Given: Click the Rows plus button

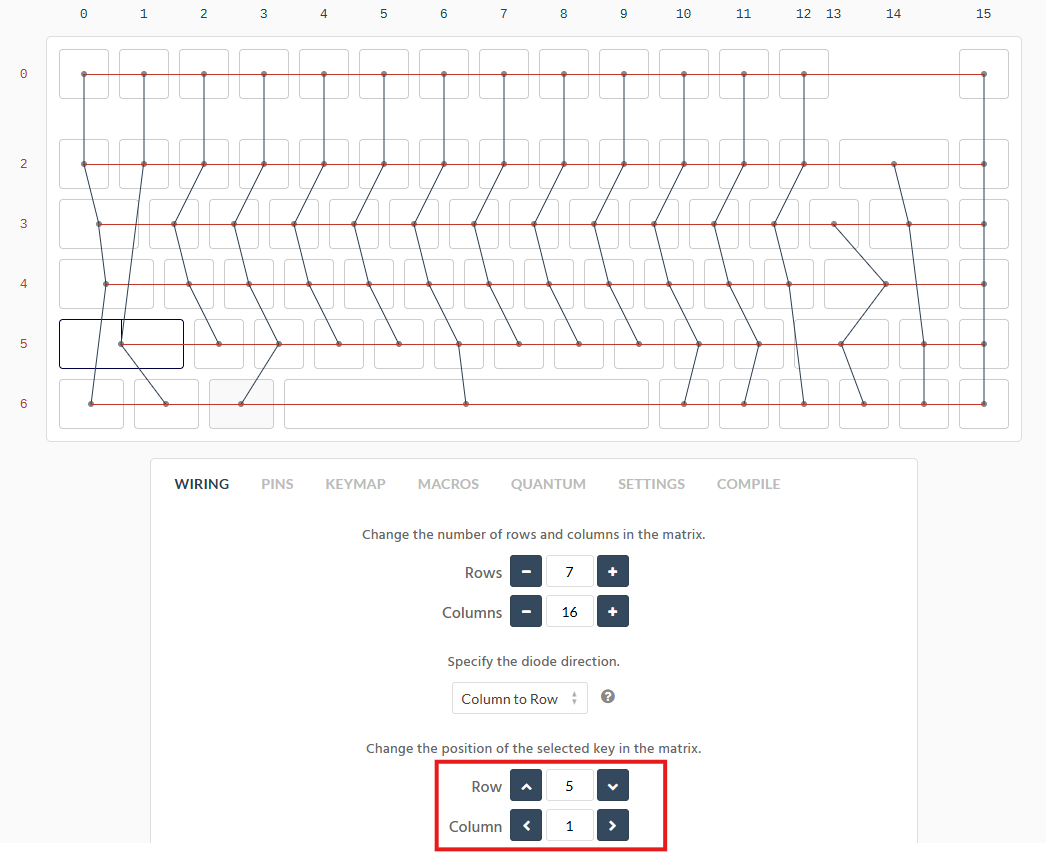Looking at the screenshot, I should pos(612,572).
